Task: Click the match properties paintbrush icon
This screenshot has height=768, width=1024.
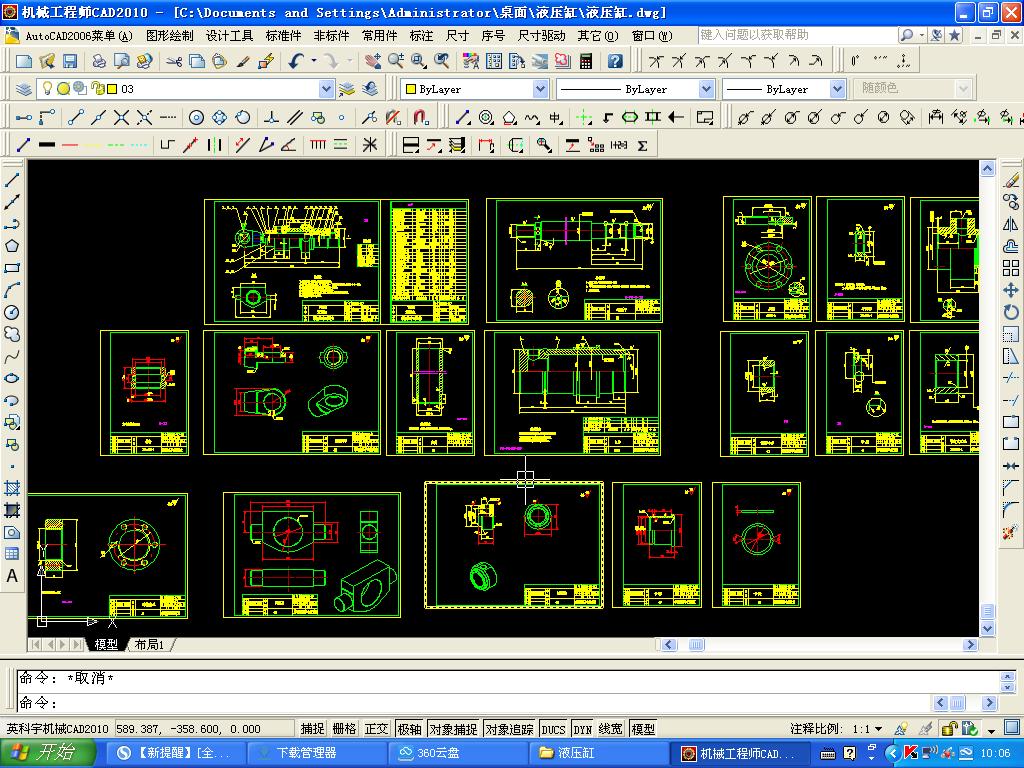Action: click(243, 61)
